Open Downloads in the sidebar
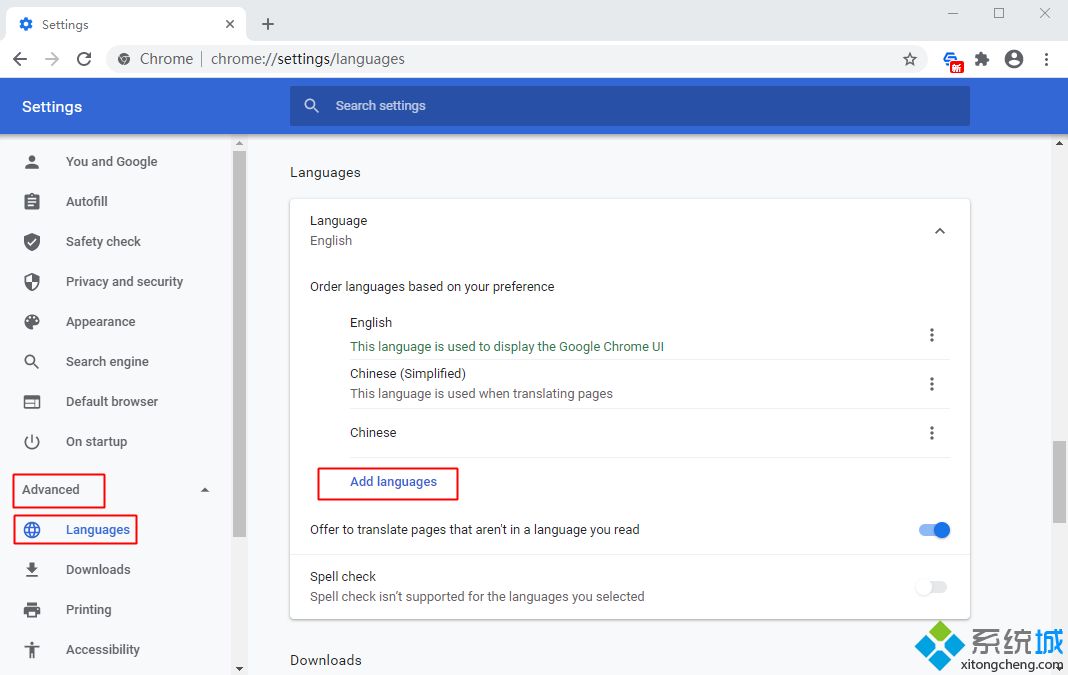1068x675 pixels. point(98,569)
